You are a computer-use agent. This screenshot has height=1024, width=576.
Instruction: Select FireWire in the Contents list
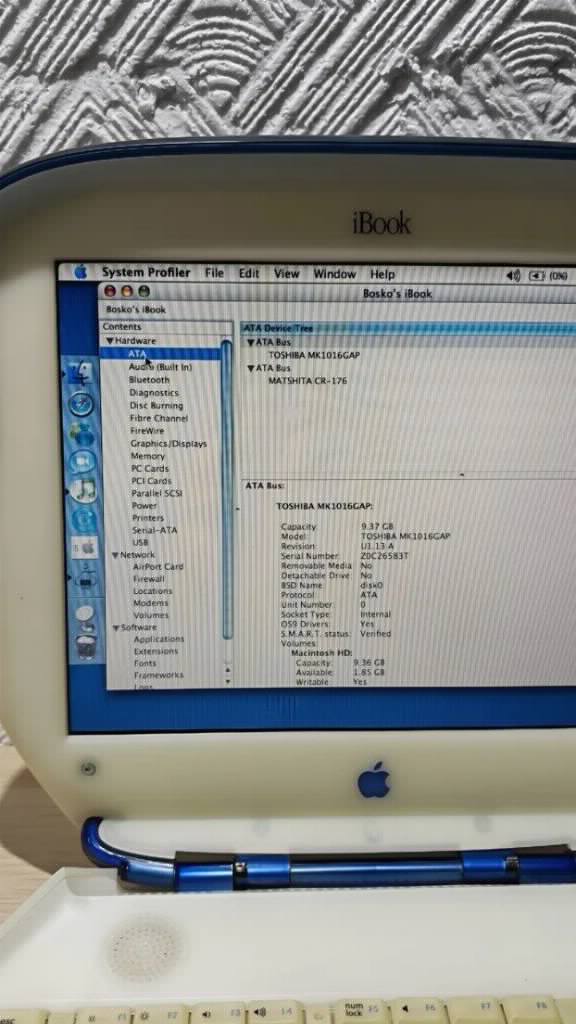(x=147, y=430)
